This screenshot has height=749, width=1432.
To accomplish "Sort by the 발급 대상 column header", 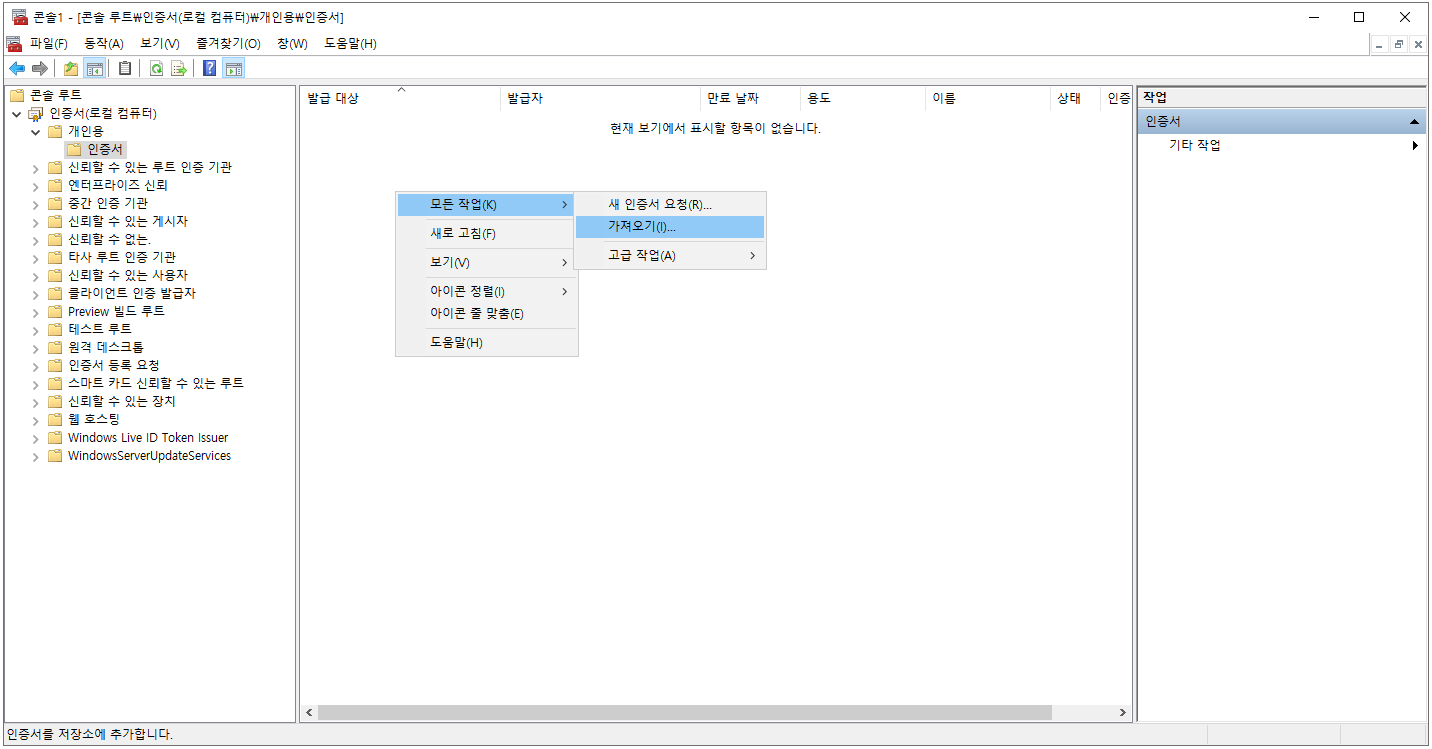I will click(x=400, y=98).
